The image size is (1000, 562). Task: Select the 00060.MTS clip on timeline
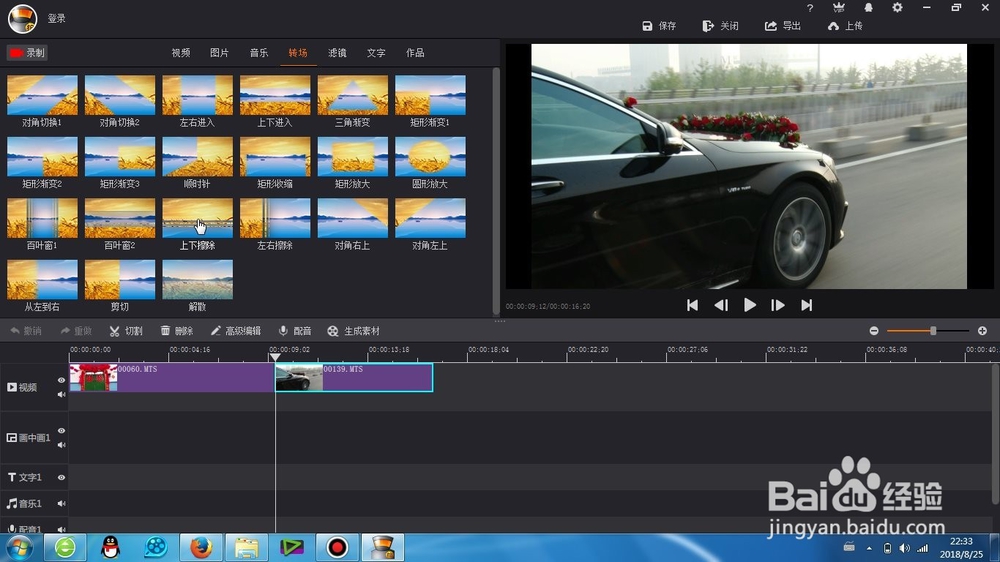(x=172, y=377)
